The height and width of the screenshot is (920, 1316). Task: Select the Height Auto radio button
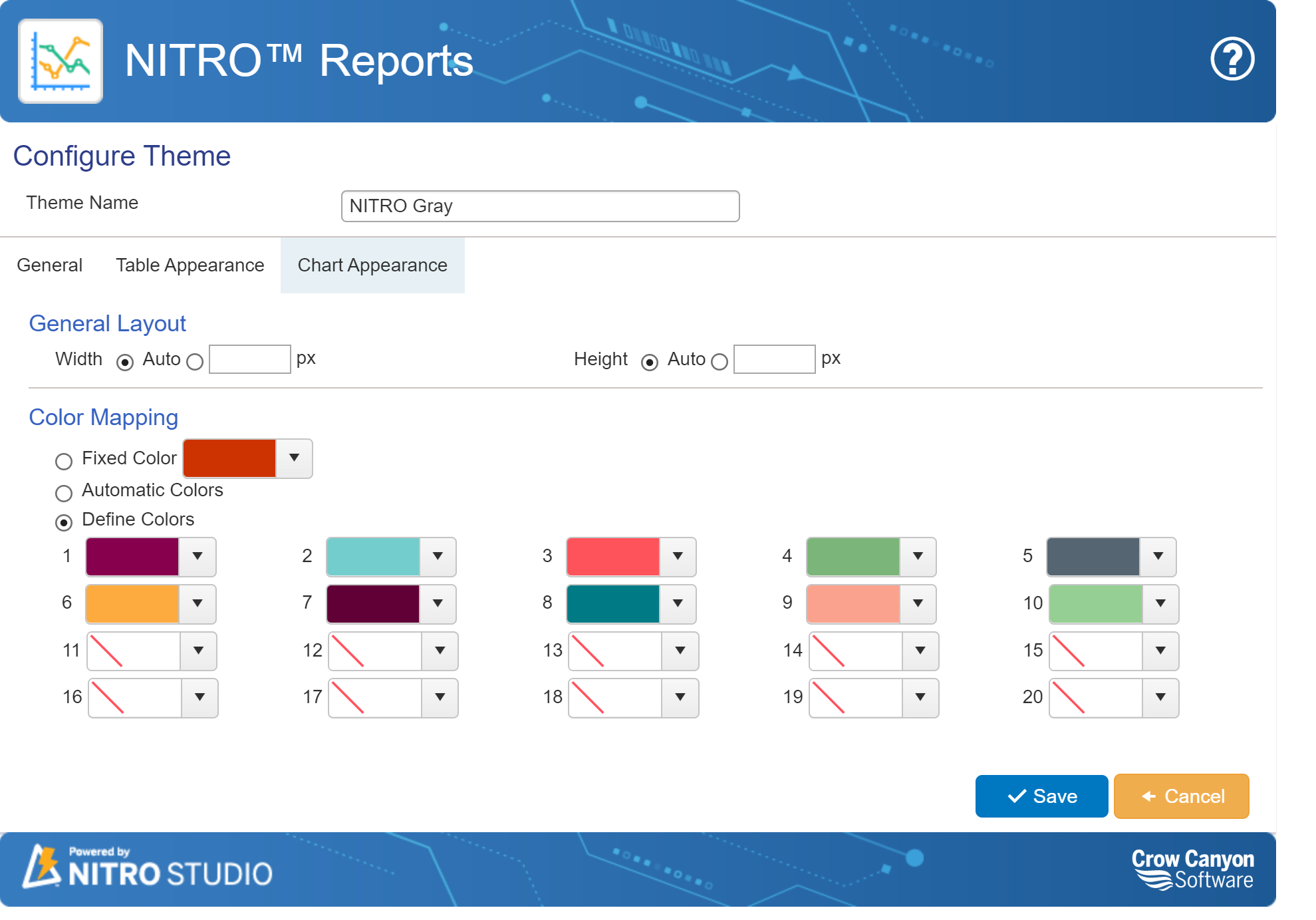pos(650,362)
